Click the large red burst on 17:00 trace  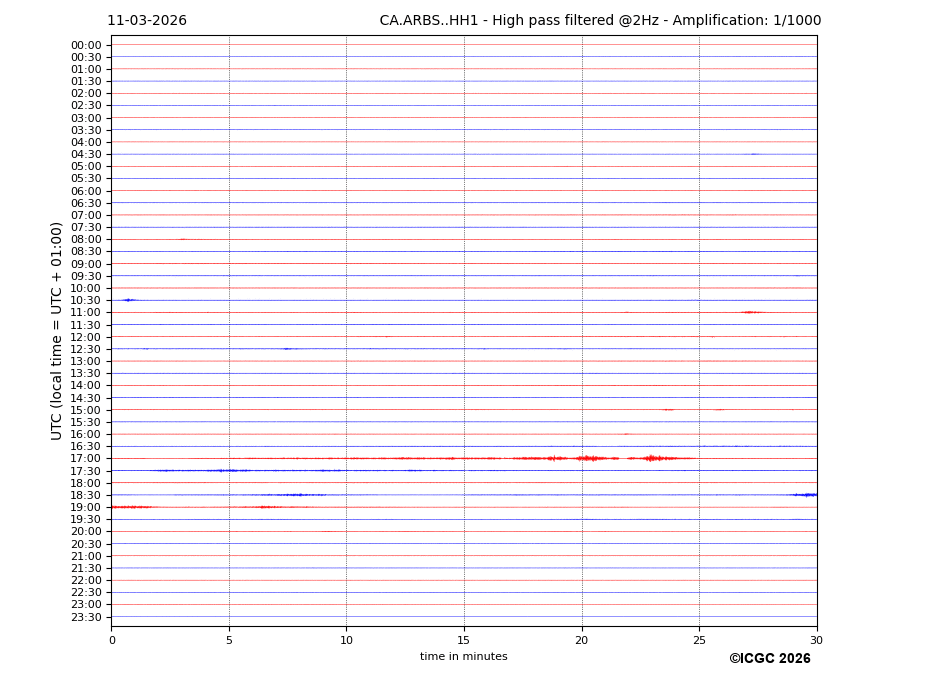(x=591, y=458)
